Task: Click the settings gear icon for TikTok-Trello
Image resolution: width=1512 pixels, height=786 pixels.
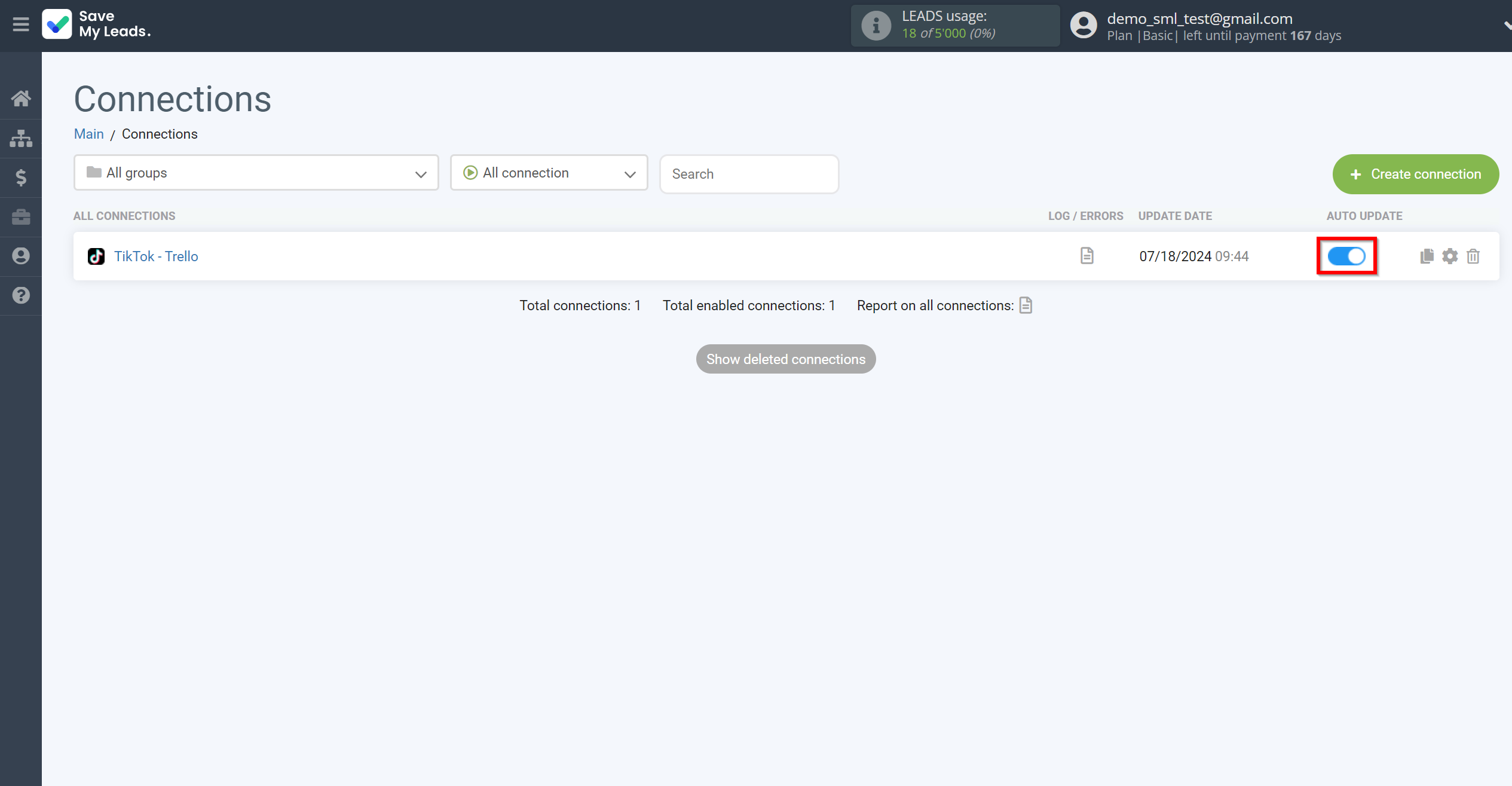Action: coord(1450,255)
